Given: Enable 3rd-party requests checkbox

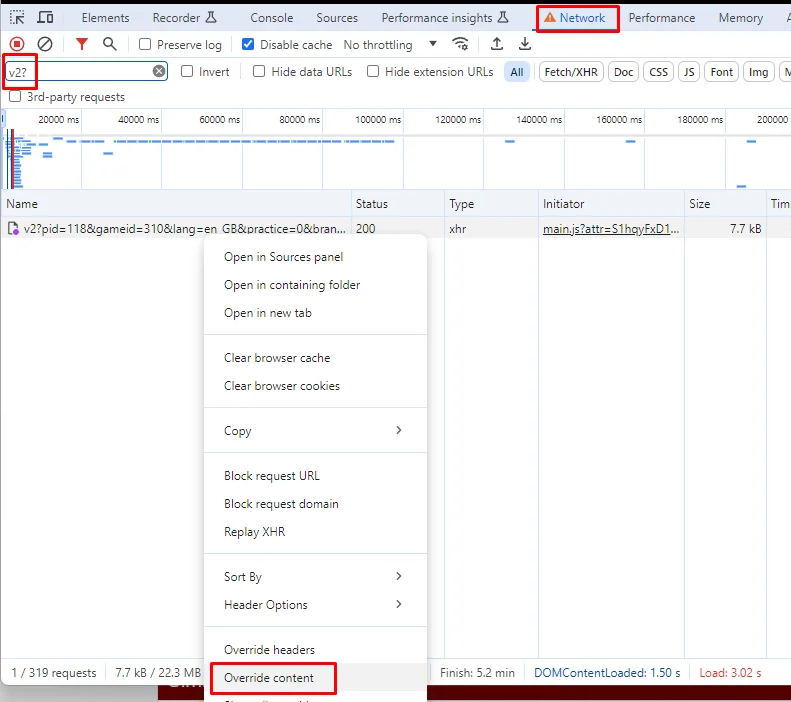Looking at the screenshot, I should point(15,96).
